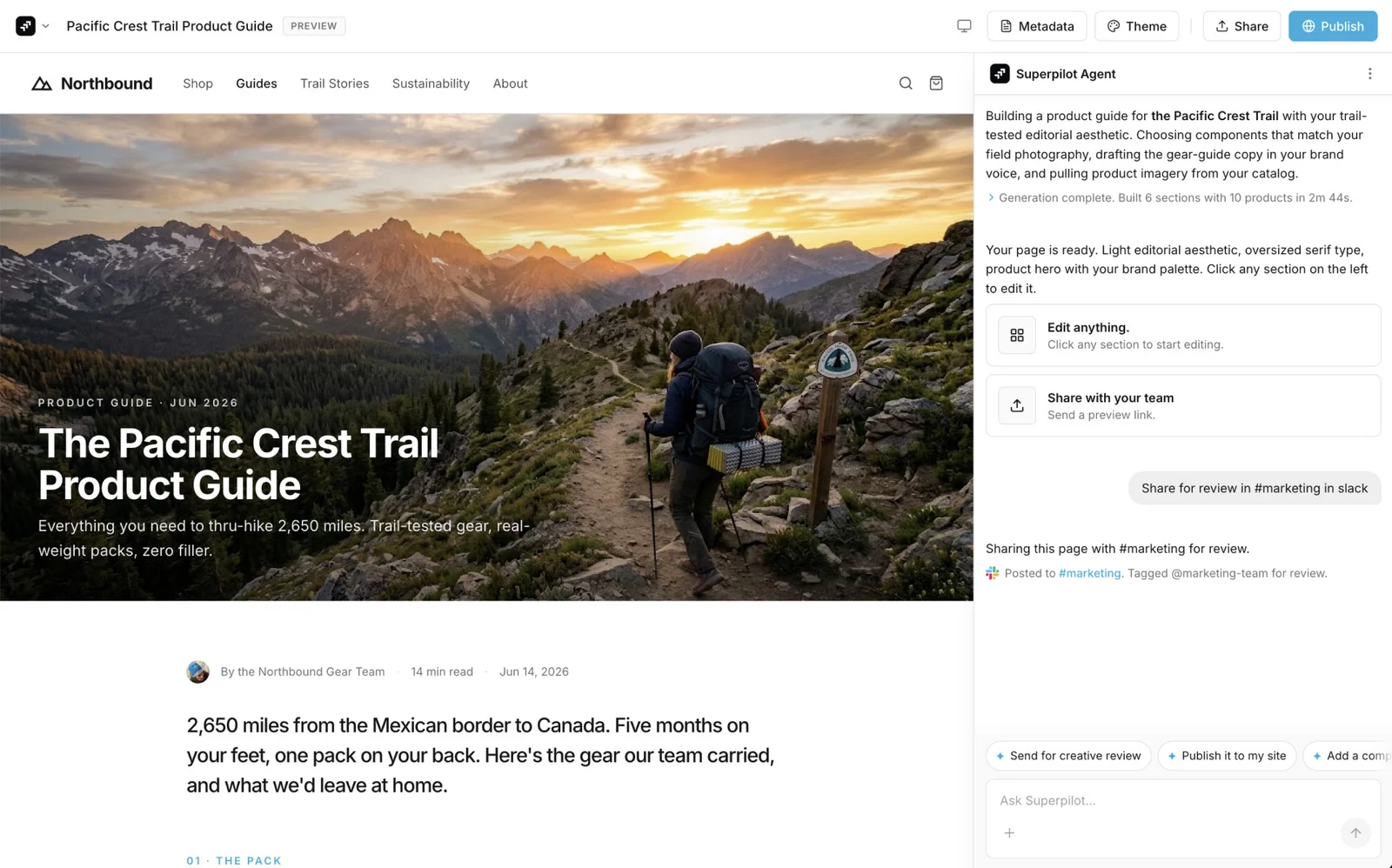Publish the page
Image resolution: width=1392 pixels, height=868 pixels.
pos(1333,26)
